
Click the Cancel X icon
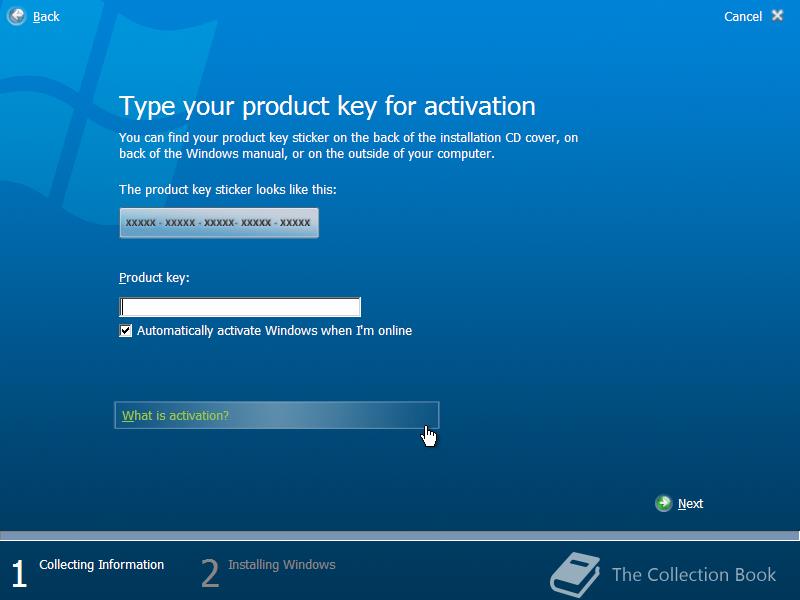777,16
